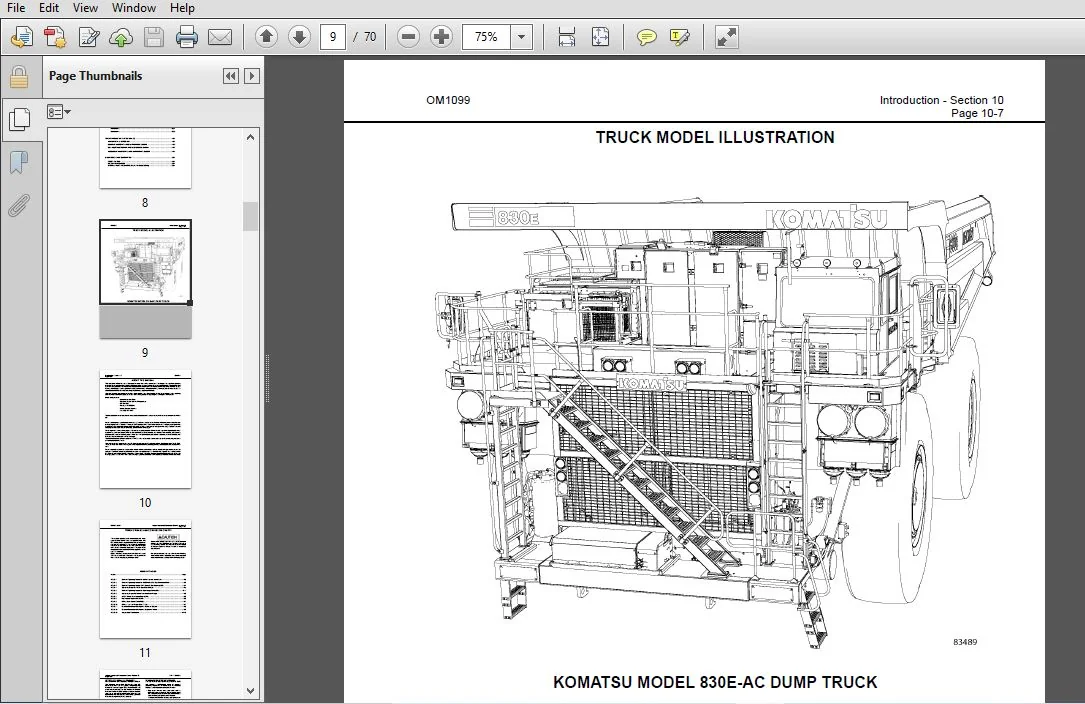Click the thumbnail scrollbar up arrow
This screenshot has width=1085, height=704.
click(250, 137)
